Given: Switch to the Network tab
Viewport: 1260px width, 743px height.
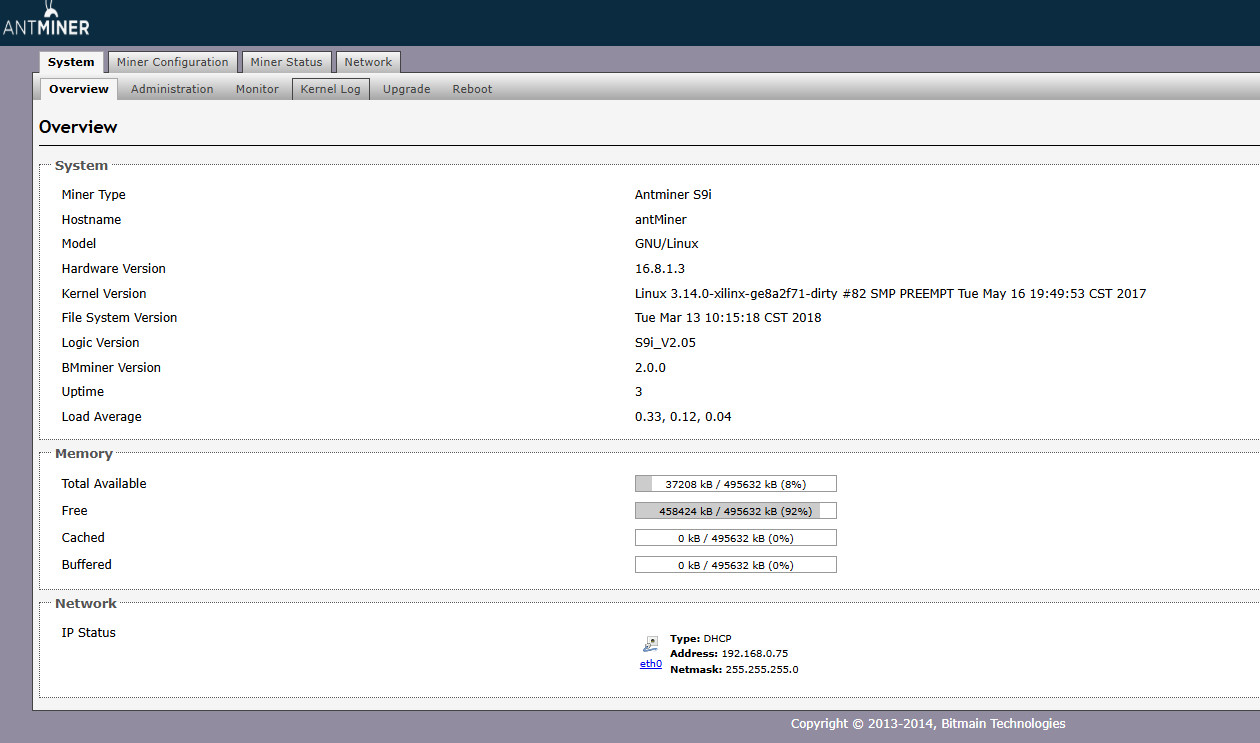Looking at the screenshot, I should click(368, 62).
